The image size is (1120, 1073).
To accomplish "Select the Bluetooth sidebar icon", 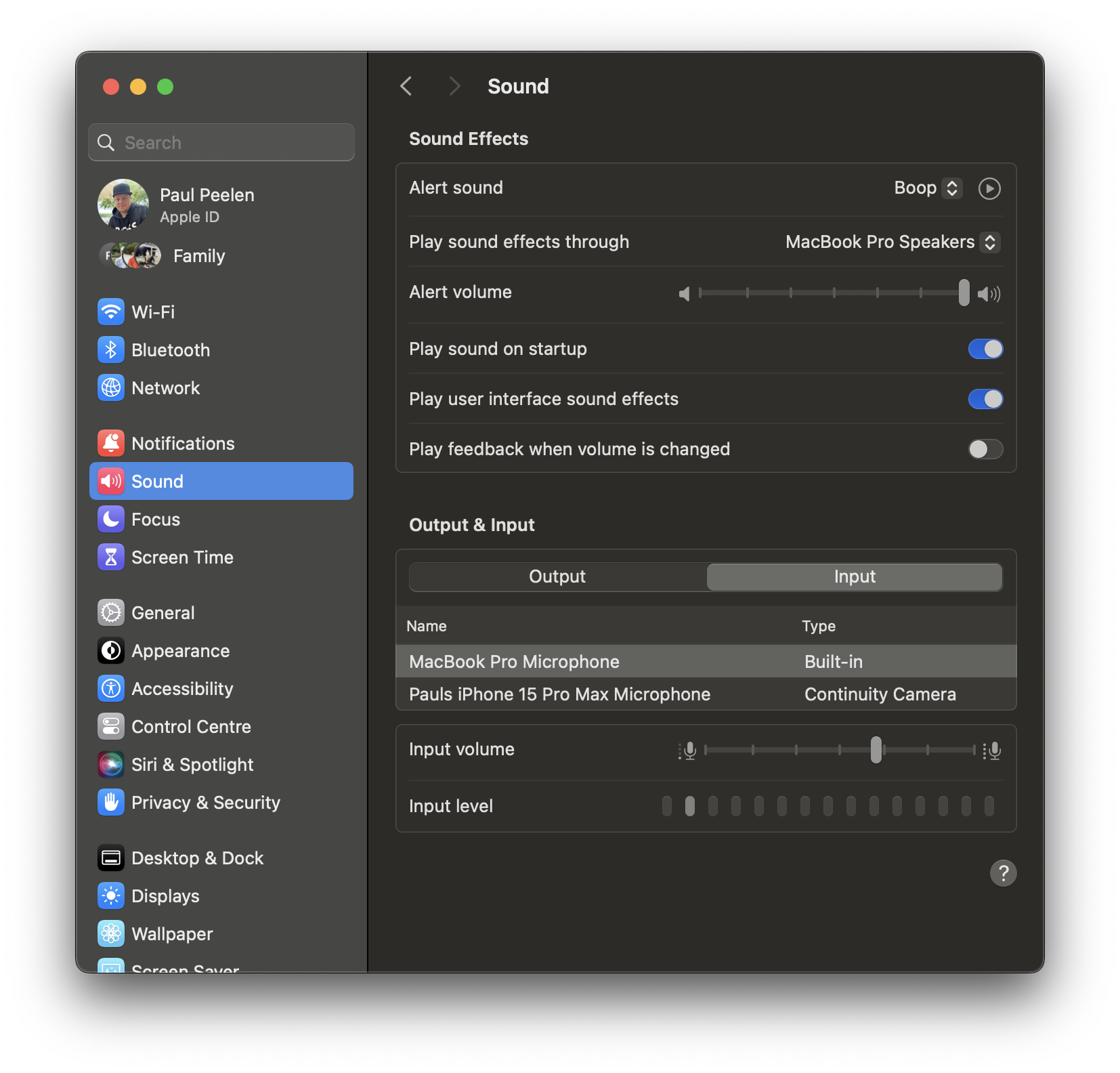I will click(x=110, y=350).
